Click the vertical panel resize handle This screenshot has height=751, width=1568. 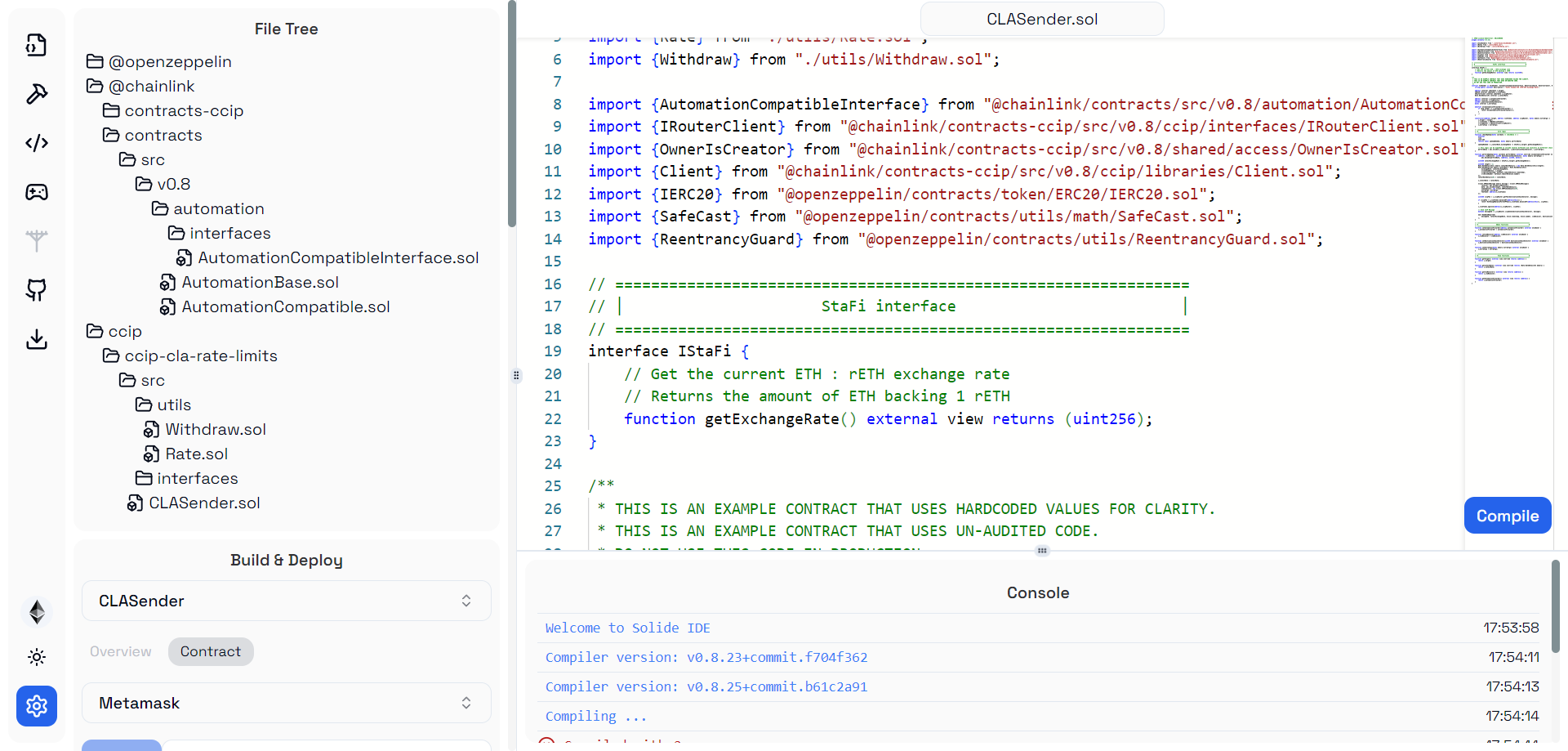coord(516,375)
